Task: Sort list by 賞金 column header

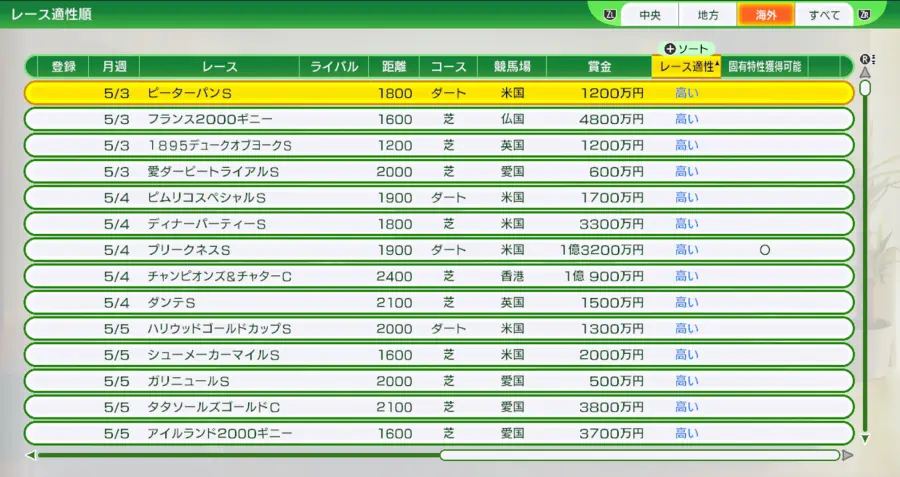Action: [600, 67]
